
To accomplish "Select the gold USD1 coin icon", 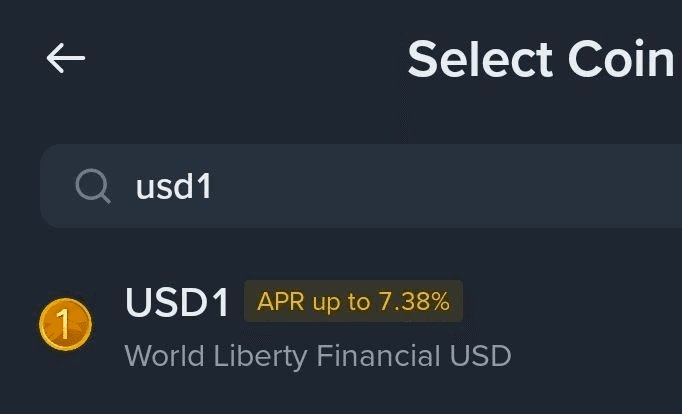I will pos(65,325).
